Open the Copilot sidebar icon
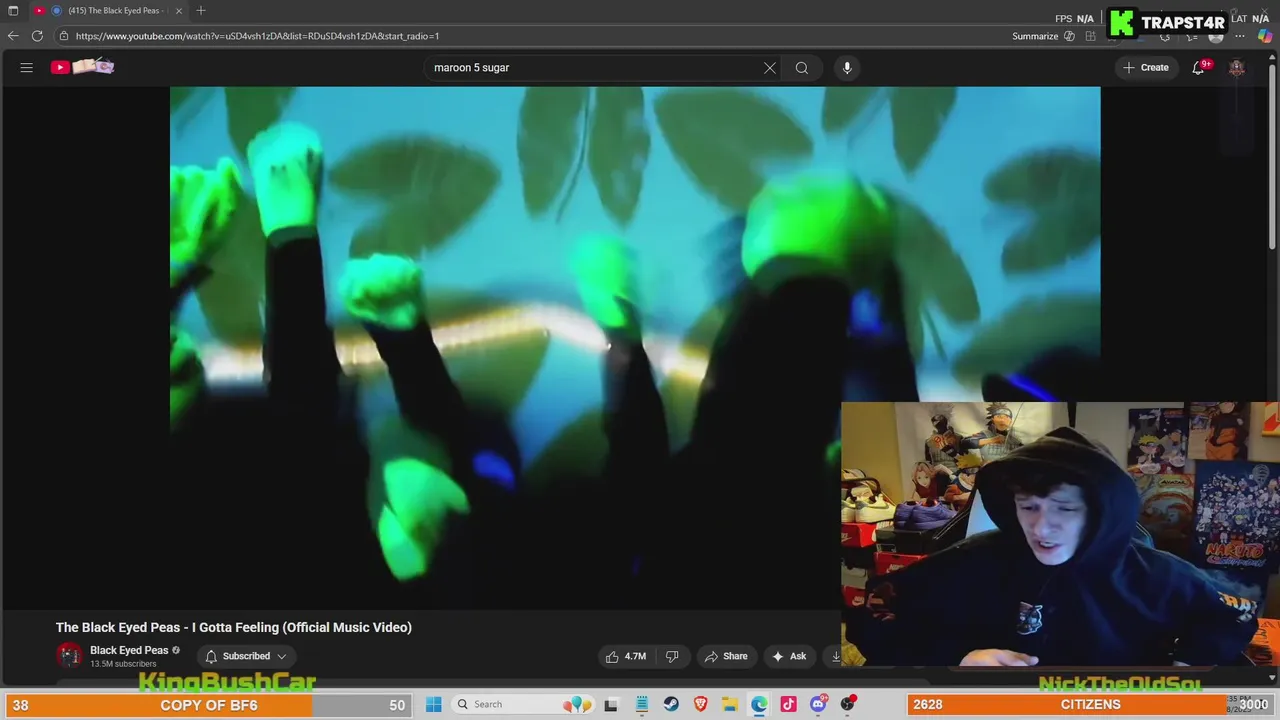The image size is (1280, 720). point(1265,36)
